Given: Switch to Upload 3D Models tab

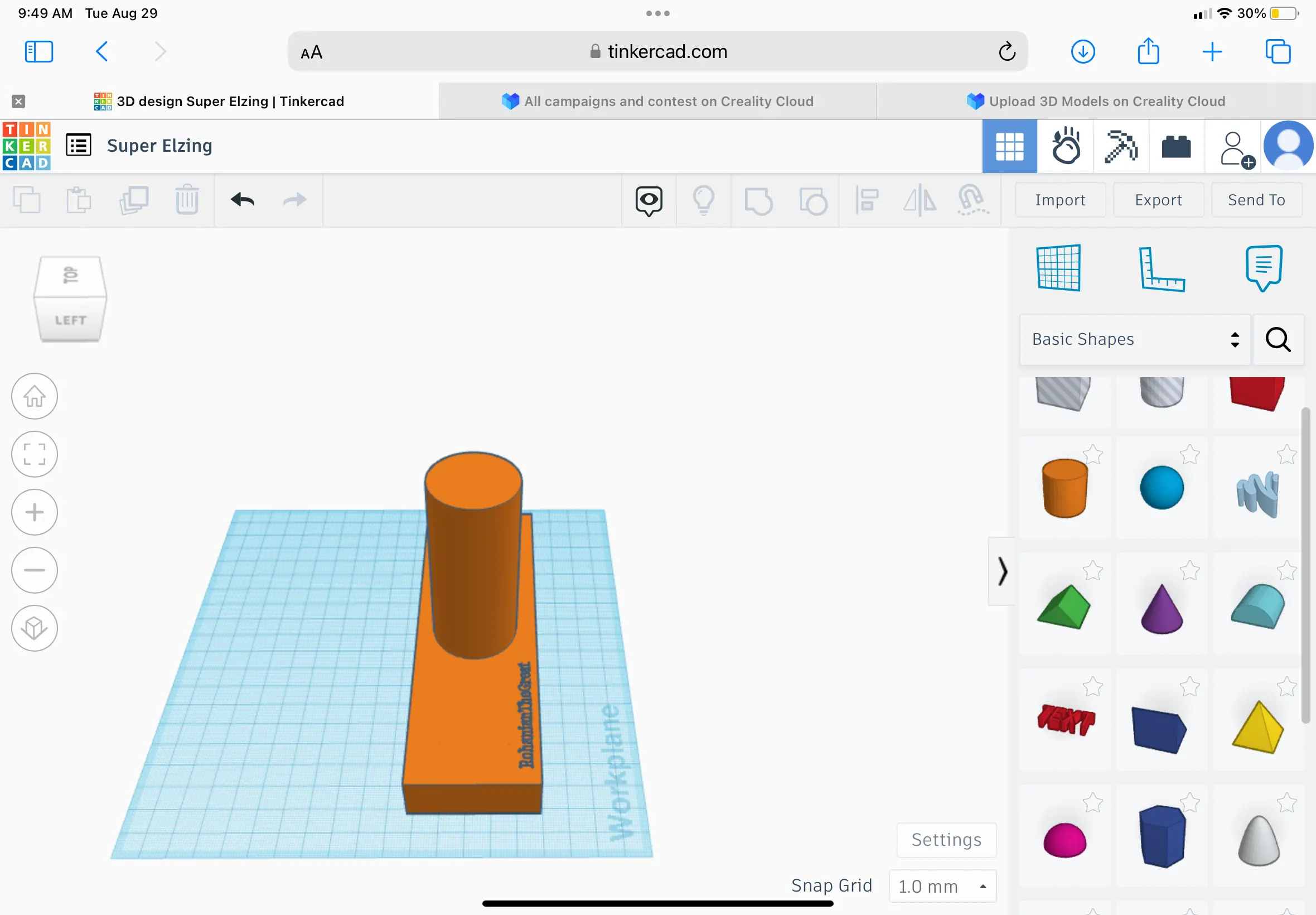Looking at the screenshot, I should (x=1096, y=102).
